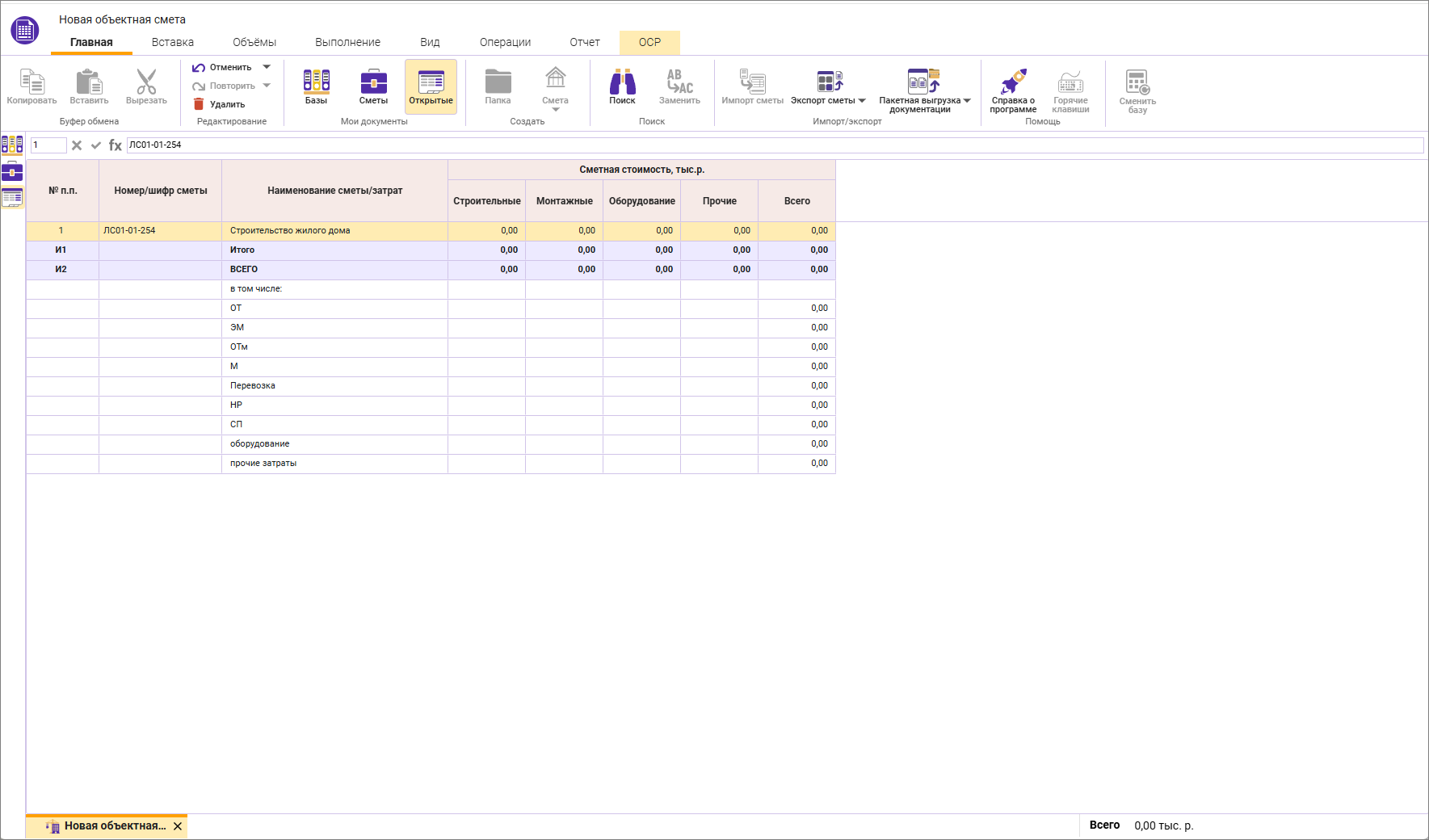
Task: Switch to the Объёмы ribbon tab
Action: click(254, 42)
